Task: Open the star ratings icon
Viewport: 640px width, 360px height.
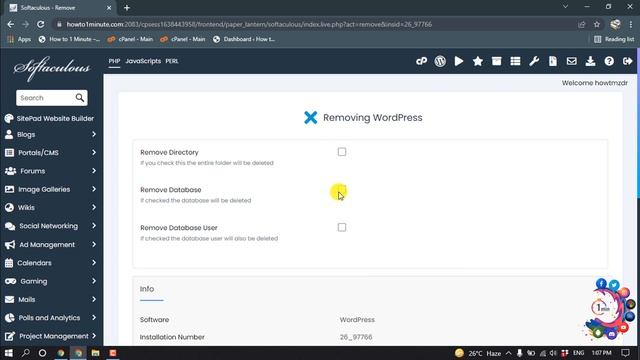Action: click(478, 61)
